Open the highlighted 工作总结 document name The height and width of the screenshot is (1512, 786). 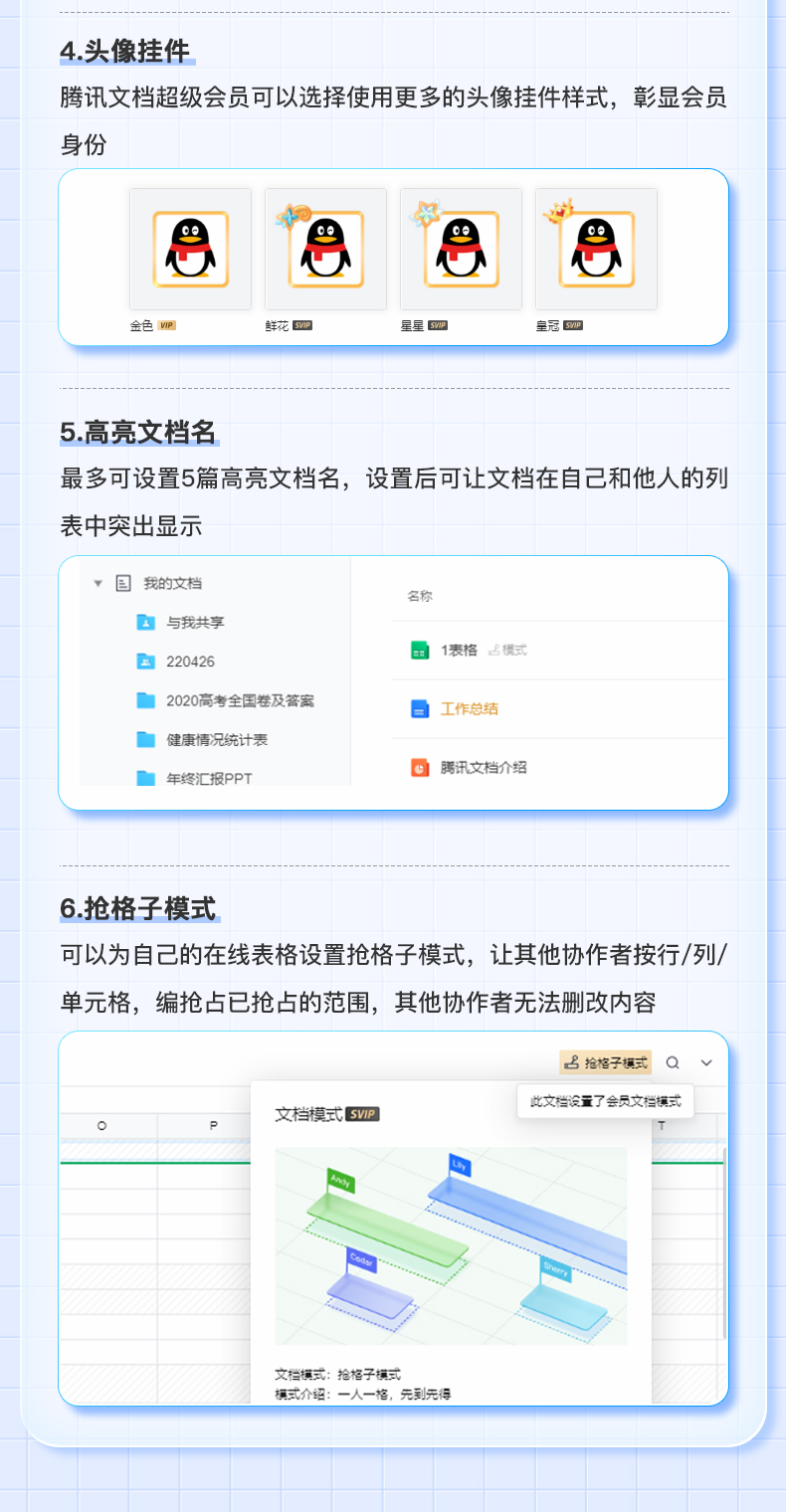click(x=470, y=709)
